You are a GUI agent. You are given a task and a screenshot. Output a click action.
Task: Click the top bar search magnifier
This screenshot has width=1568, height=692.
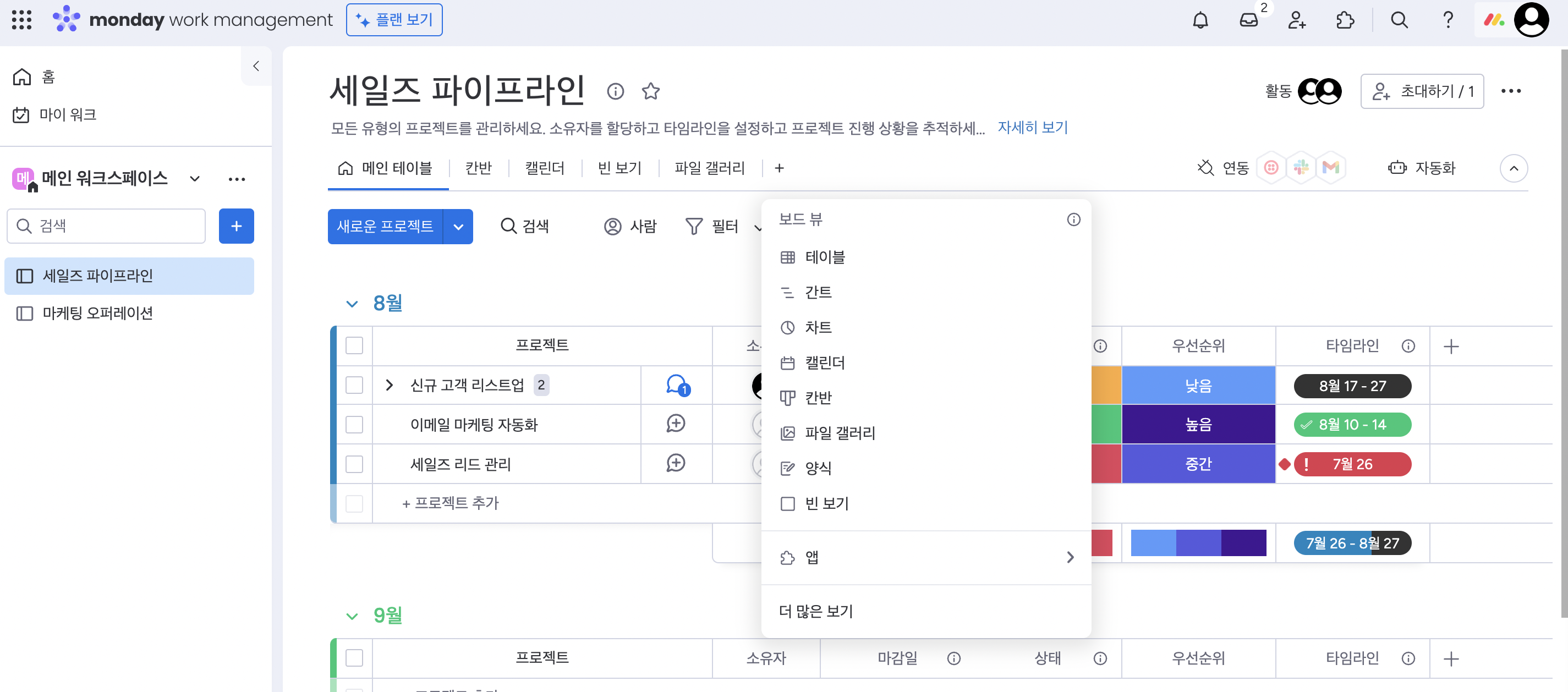point(1399,20)
